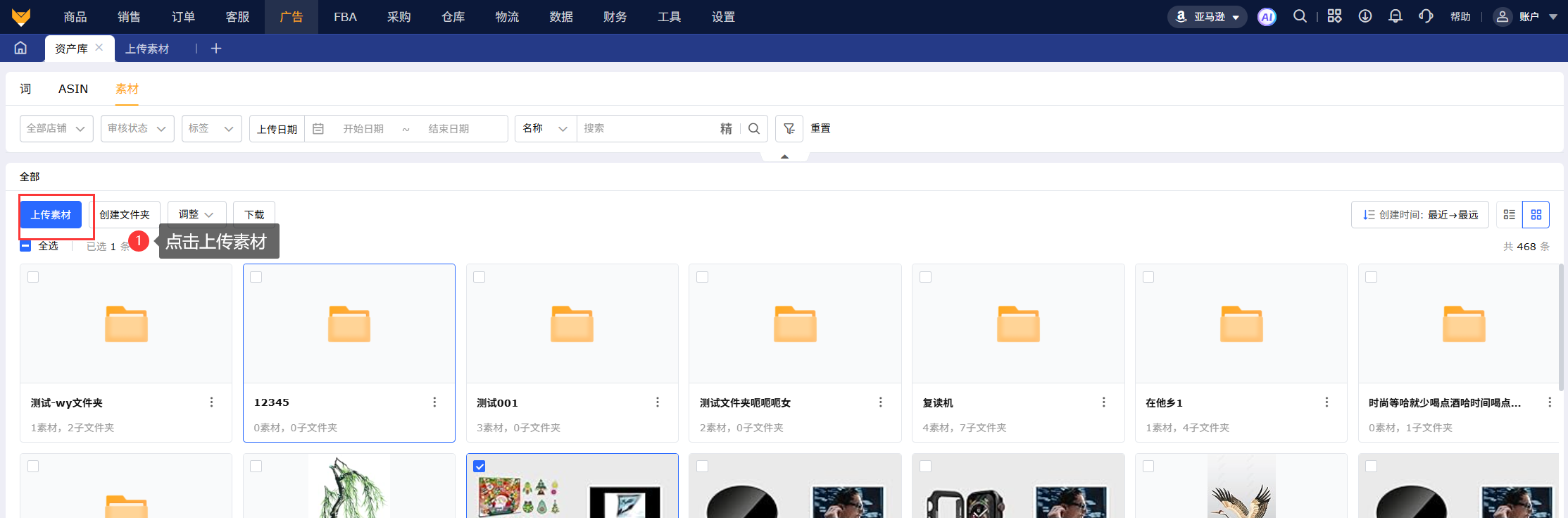Click the search magnifier in top bar

(x=1300, y=16)
